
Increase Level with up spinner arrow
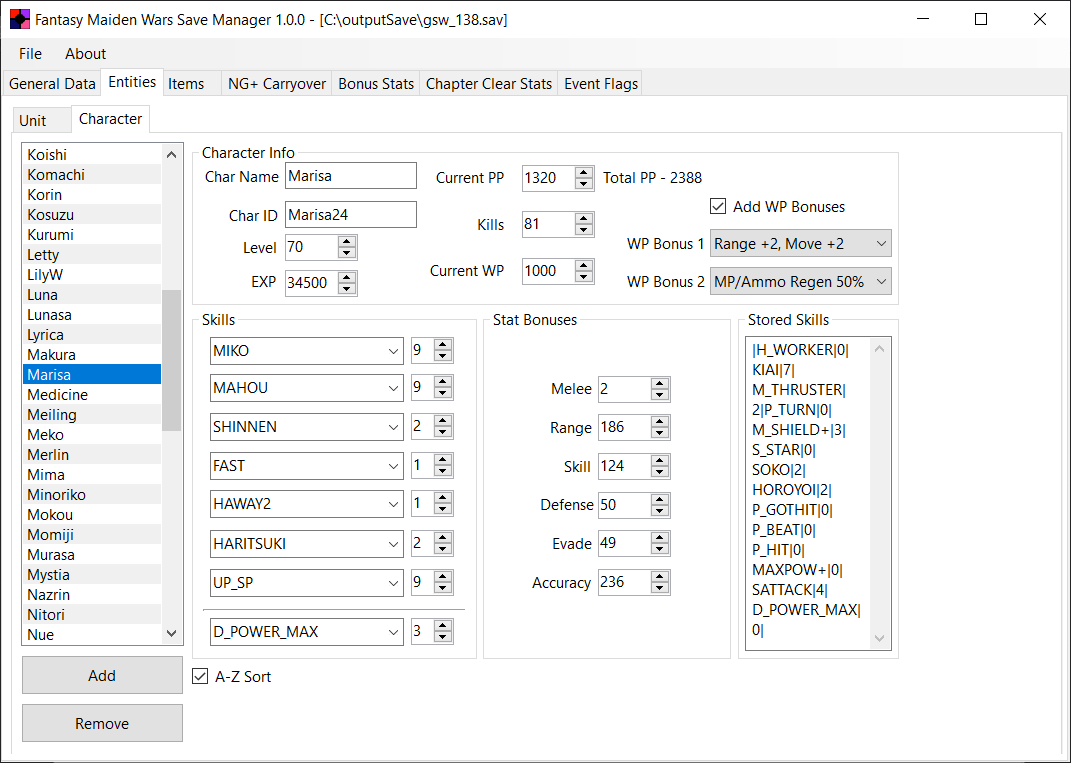(347, 242)
